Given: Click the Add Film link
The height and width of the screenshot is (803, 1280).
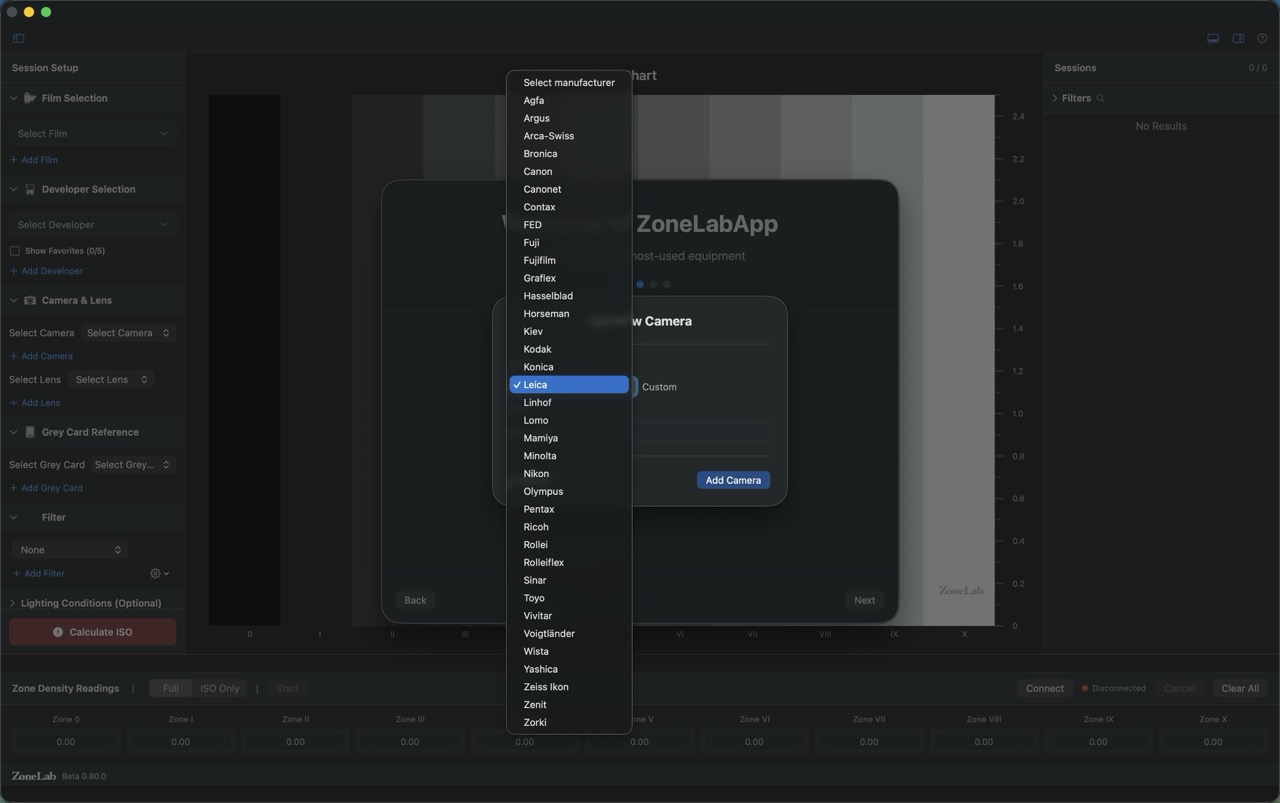Looking at the screenshot, I should [x=34, y=160].
